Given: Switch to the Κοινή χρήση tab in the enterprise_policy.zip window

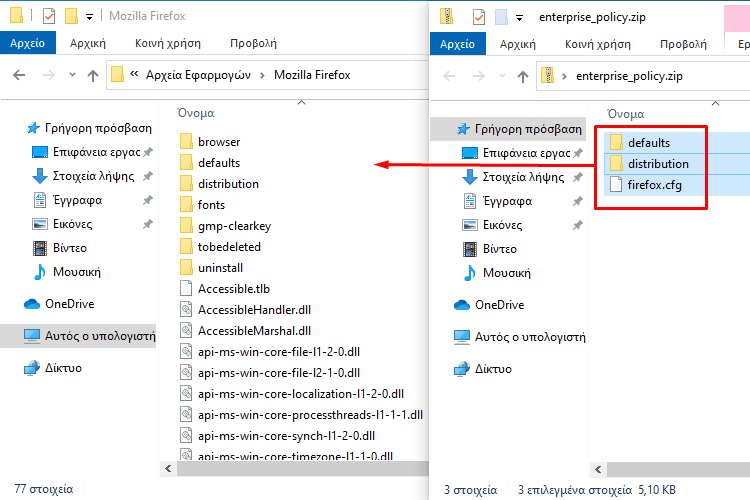Looking at the screenshot, I should (598, 44).
